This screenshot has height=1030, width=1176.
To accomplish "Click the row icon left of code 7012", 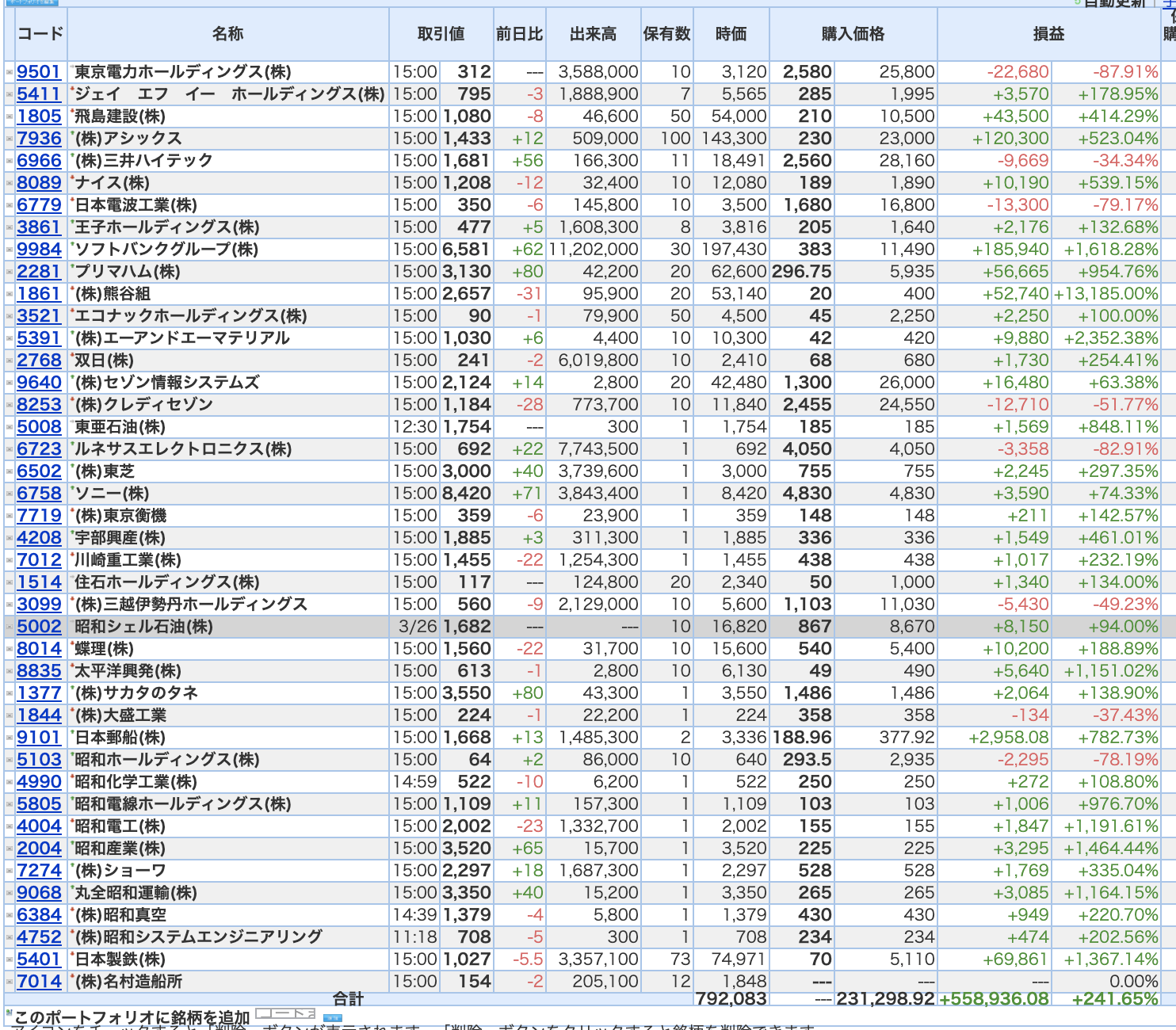I will tap(10, 560).
